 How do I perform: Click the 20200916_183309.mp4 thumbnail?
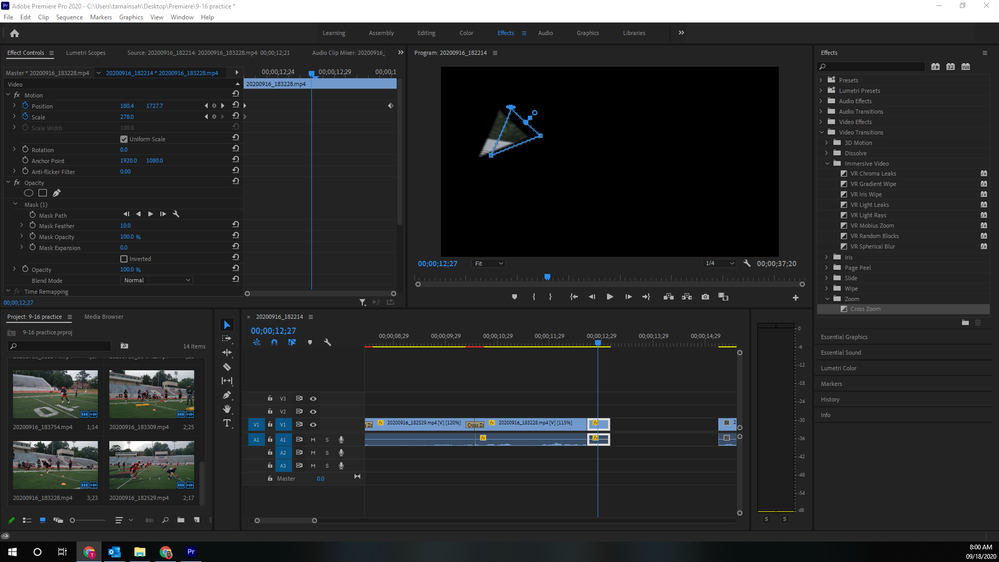pyautogui.click(x=152, y=394)
